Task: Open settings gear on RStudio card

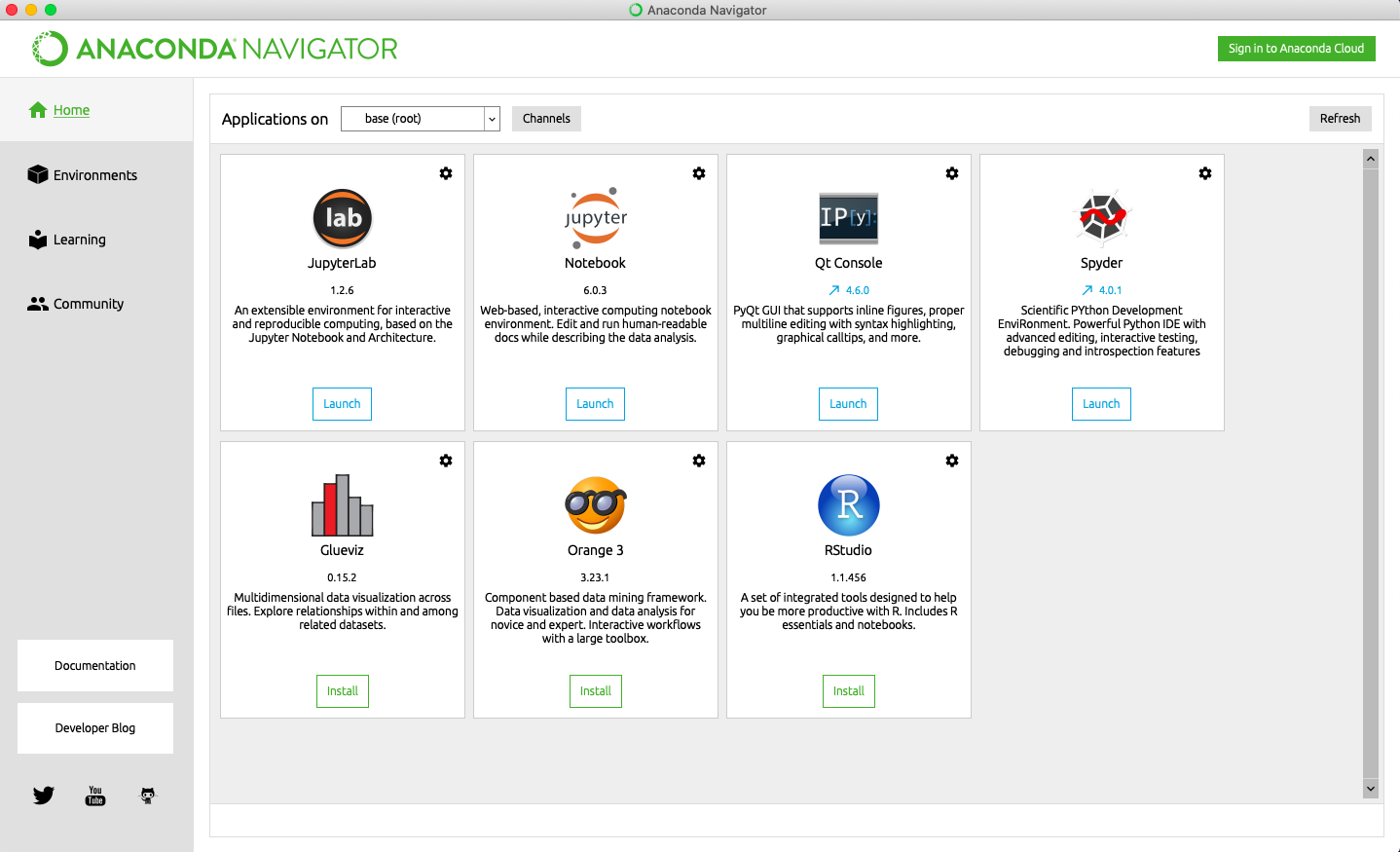Action: point(952,461)
